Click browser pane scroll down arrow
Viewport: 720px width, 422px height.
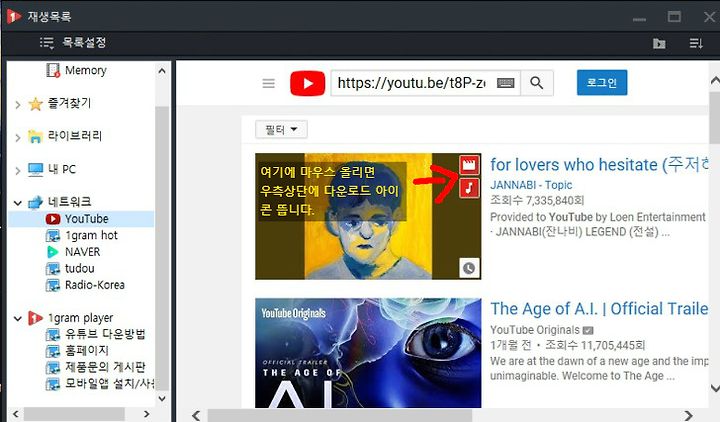(x=714, y=388)
